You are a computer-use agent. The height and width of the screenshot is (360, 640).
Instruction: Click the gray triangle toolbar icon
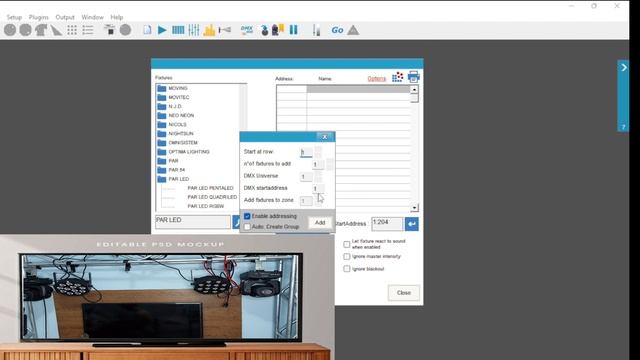(x=353, y=30)
